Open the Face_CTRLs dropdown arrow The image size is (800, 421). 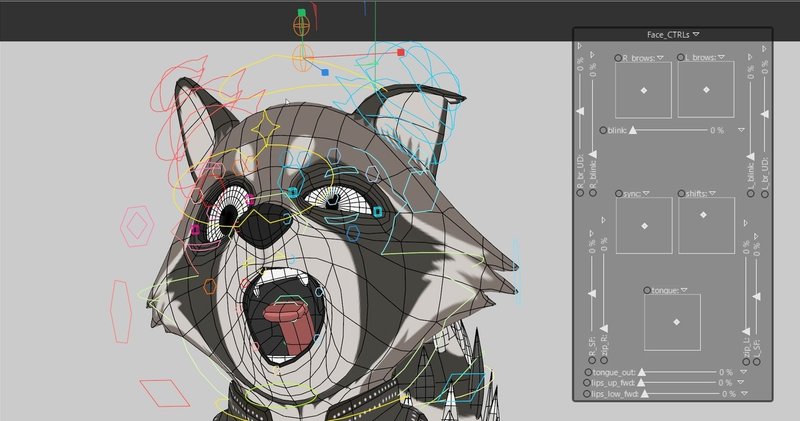pos(696,34)
